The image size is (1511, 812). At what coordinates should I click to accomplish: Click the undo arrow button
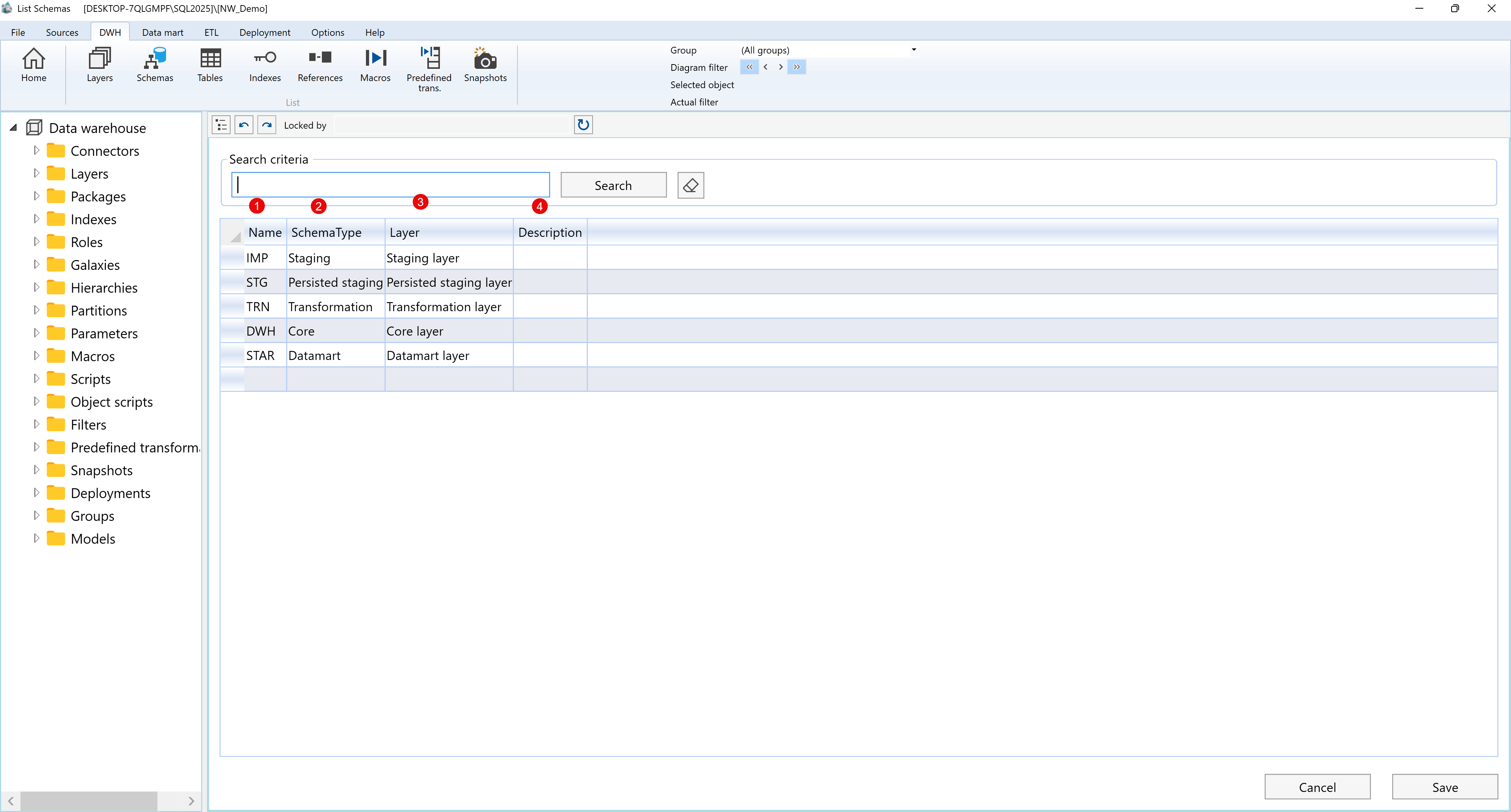click(x=244, y=124)
